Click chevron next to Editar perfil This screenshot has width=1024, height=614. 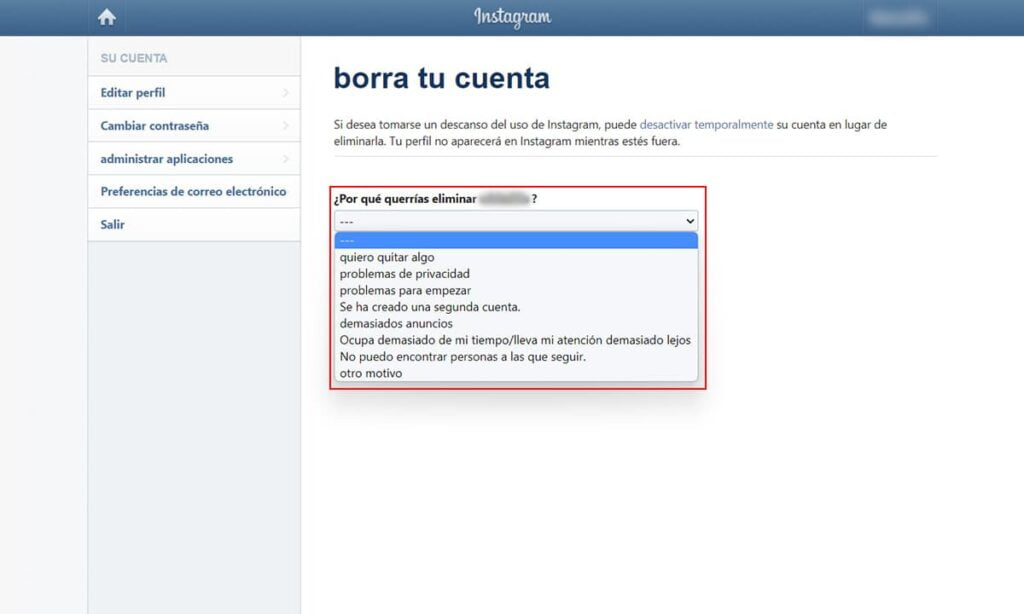click(285, 93)
